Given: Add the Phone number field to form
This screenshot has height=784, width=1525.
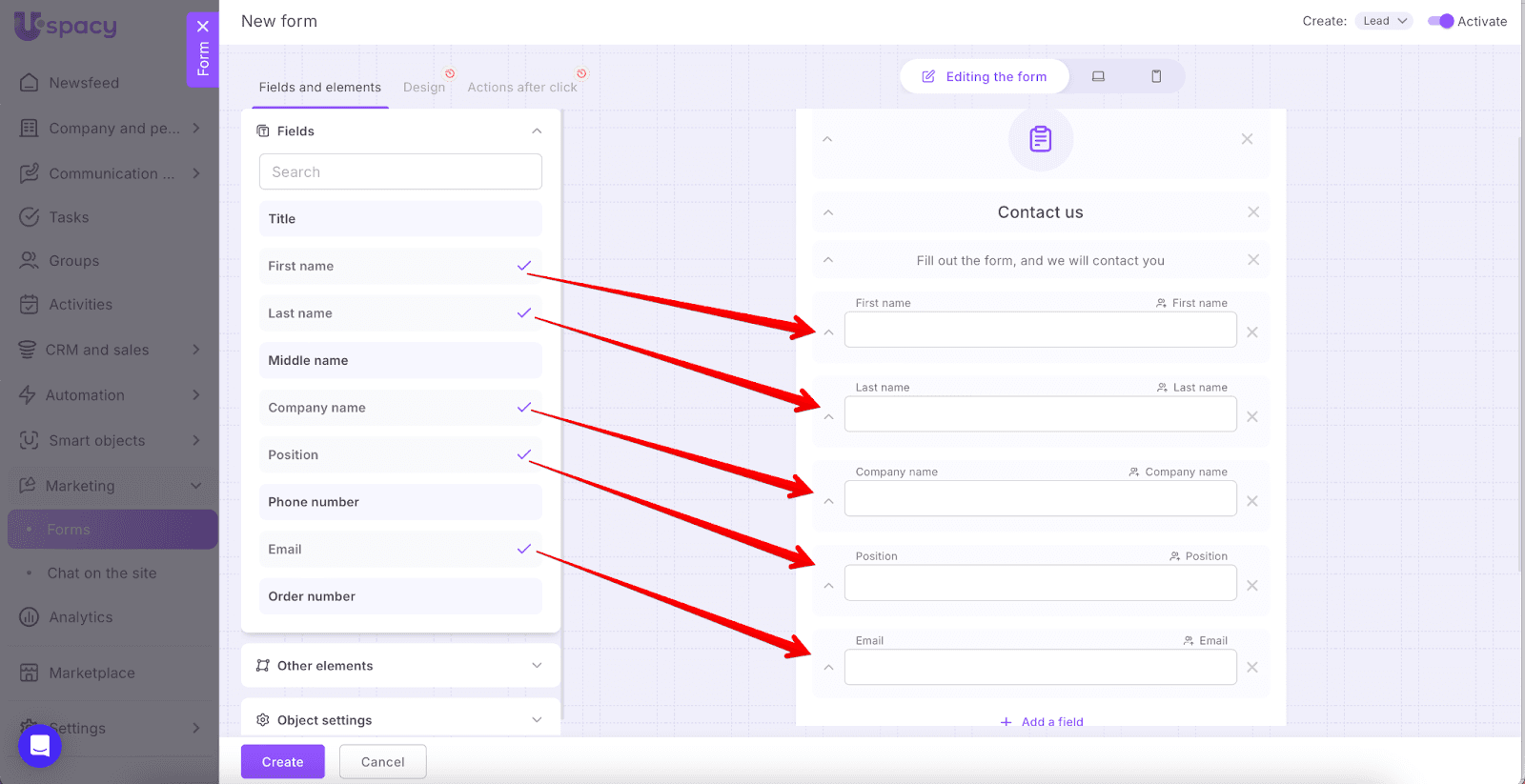Looking at the screenshot, I should [x=400, y=502].
